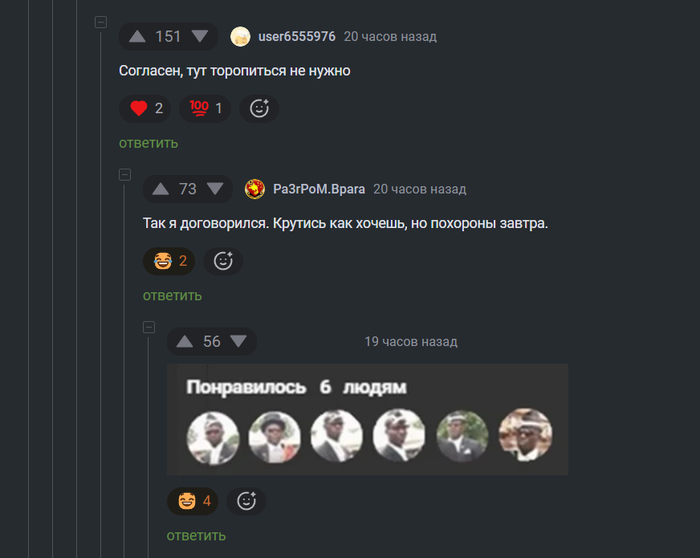Downvote the comment rated 56
The height and width of the screenshot is (558, 700).
[239, 342]
